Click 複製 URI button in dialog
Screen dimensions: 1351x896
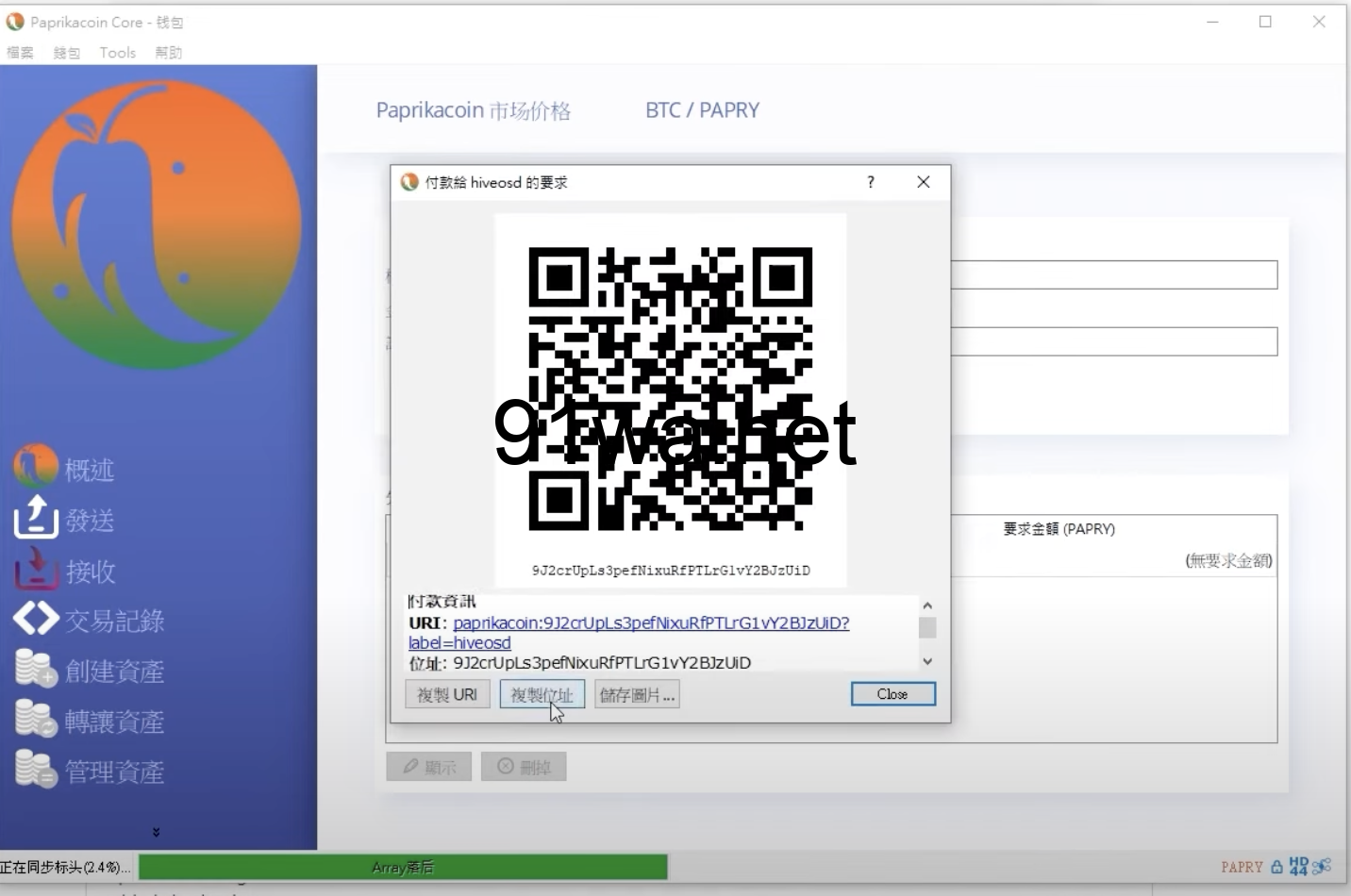[447, 695]
